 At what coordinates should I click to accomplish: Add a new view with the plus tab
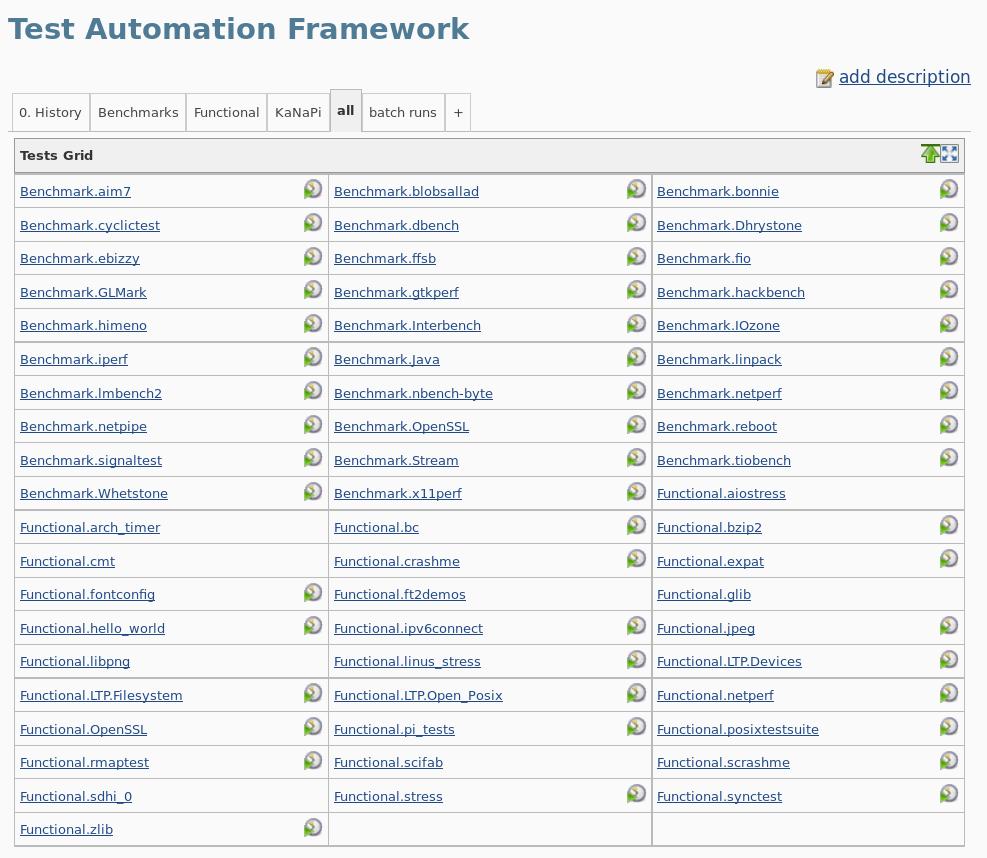pos(458,113)
